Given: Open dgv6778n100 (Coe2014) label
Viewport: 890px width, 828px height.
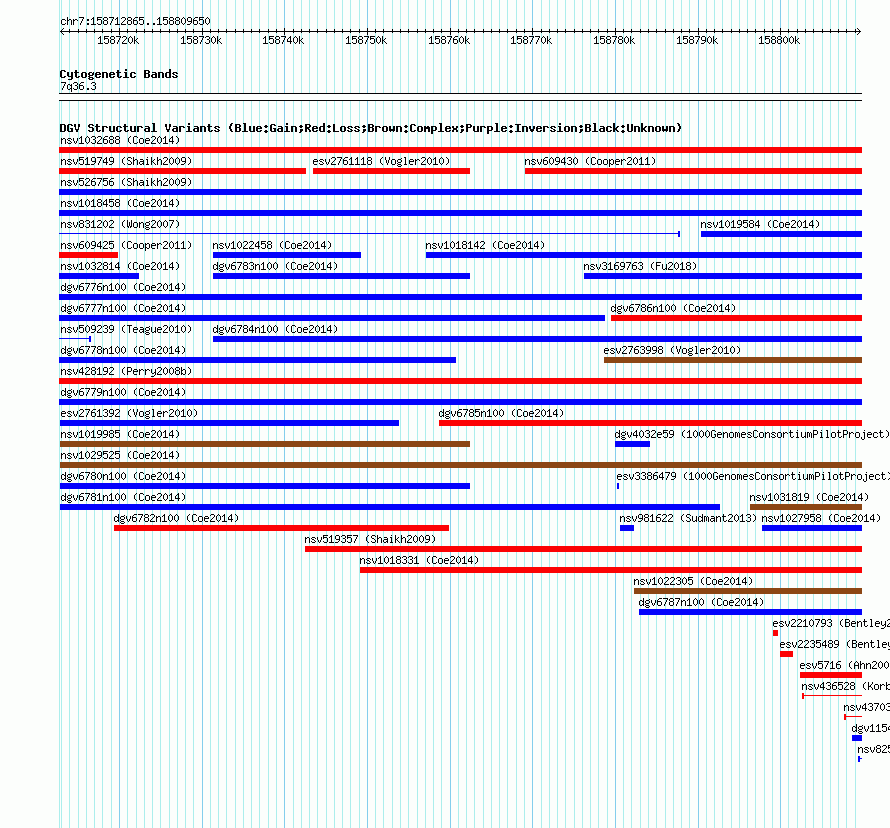Looking at the screenshot, I should click(x=123, y=350).
